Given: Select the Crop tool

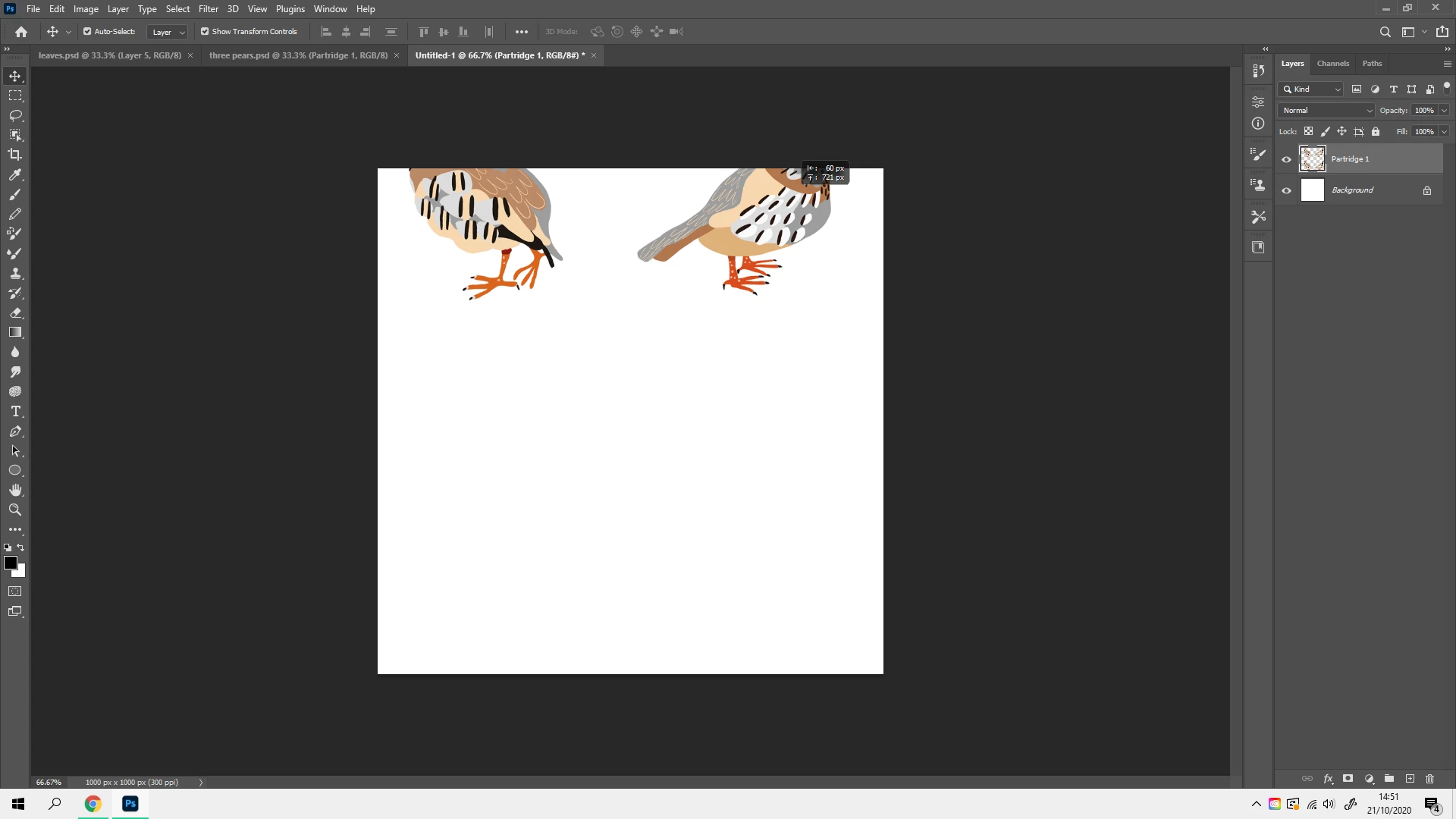Looking at the screenshot, I should (x=15, y=155).
